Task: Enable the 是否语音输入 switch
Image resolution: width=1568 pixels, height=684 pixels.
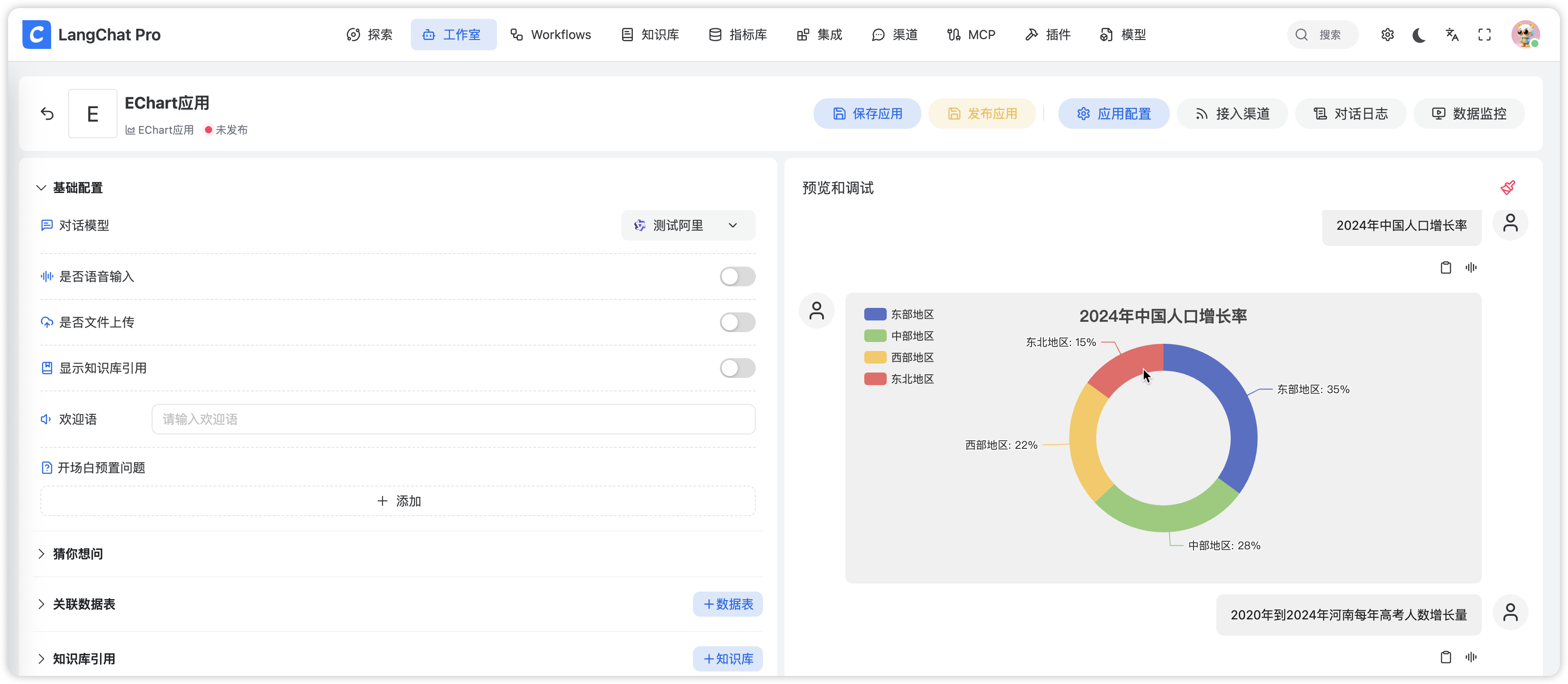Action: [737, 276]
